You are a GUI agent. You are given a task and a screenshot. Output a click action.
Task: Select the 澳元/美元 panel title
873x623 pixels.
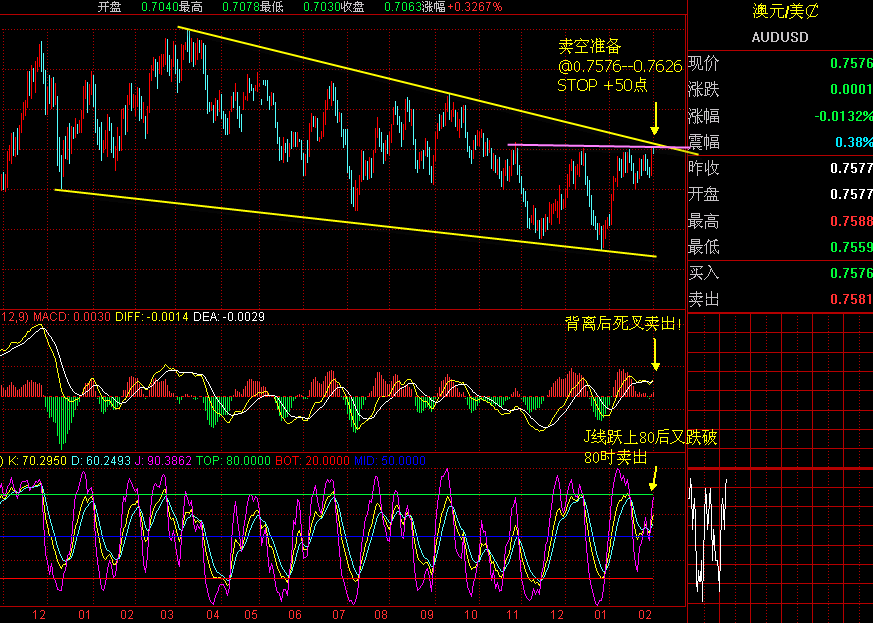point(785,11)
